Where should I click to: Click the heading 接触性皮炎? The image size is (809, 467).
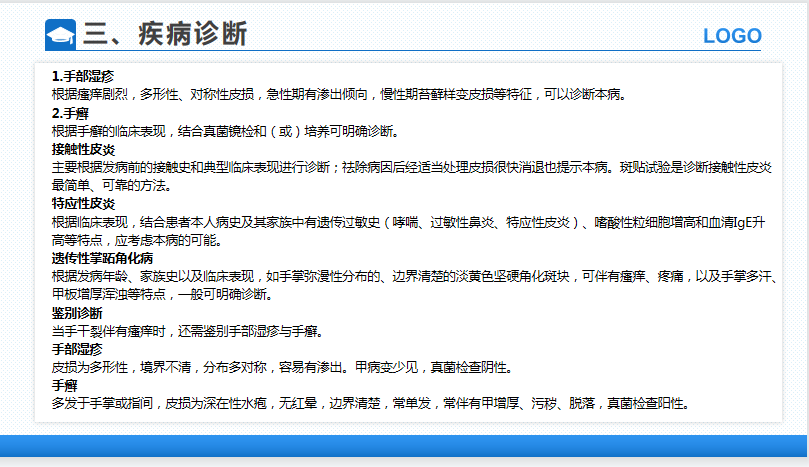click(83, 150)
